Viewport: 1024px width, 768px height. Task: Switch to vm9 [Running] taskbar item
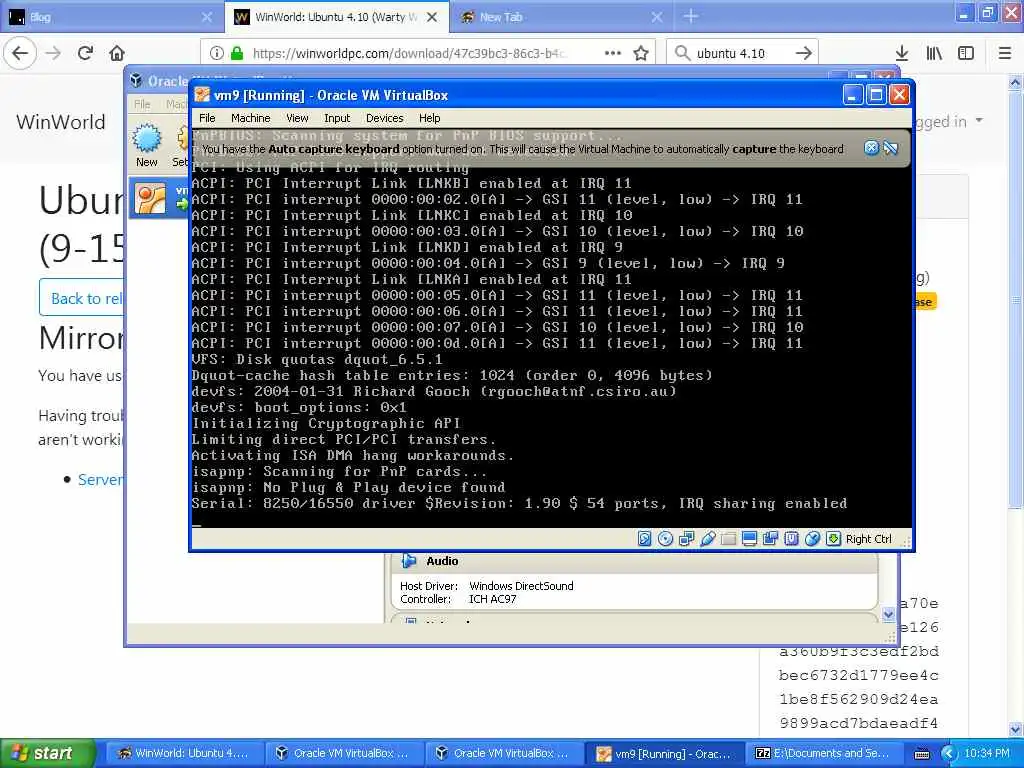coord(665,753)
